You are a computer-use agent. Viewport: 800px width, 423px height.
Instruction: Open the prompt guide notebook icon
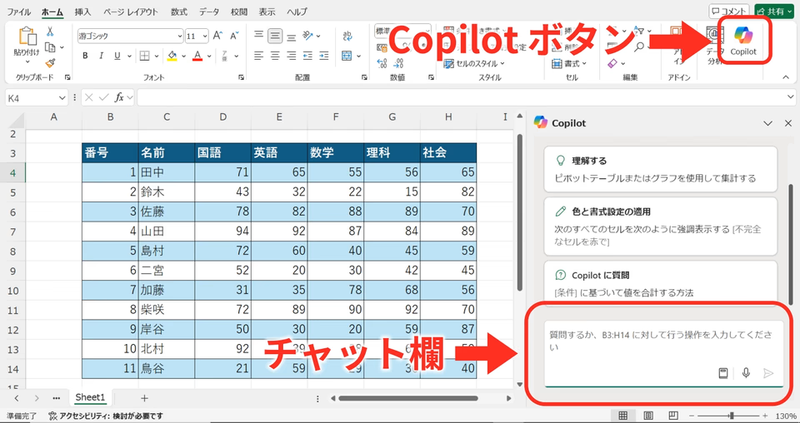723,373
